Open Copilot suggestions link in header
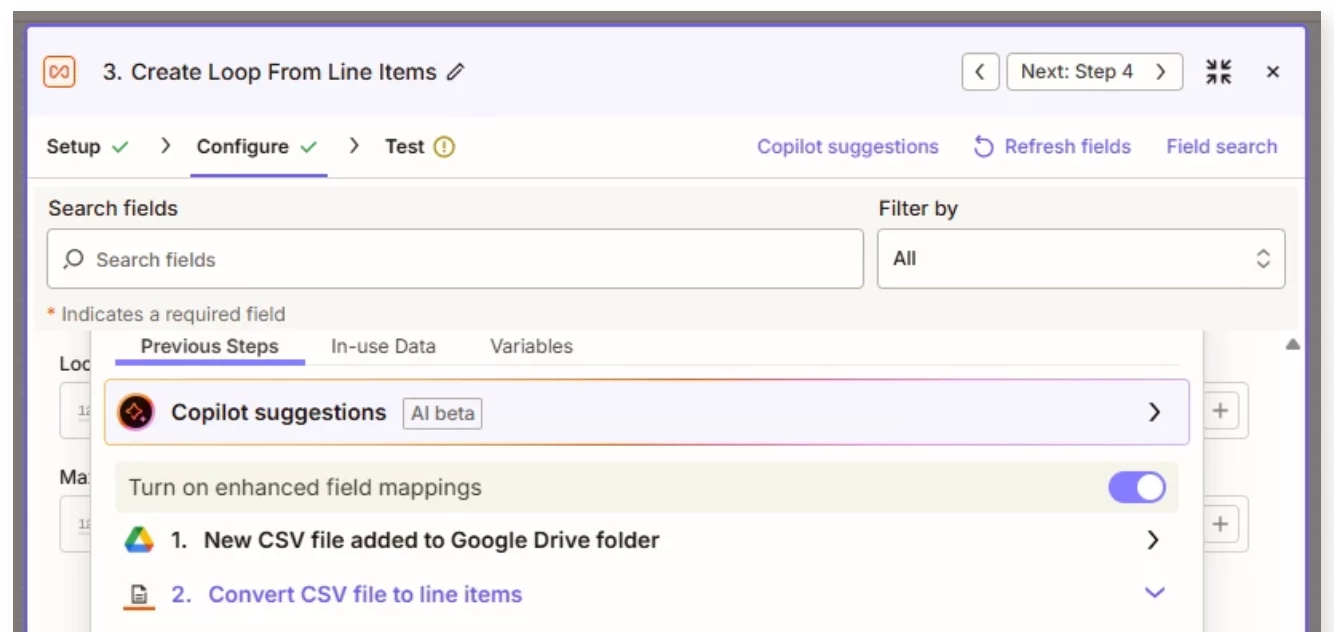 pyautogui.click(x=848, y=147)
